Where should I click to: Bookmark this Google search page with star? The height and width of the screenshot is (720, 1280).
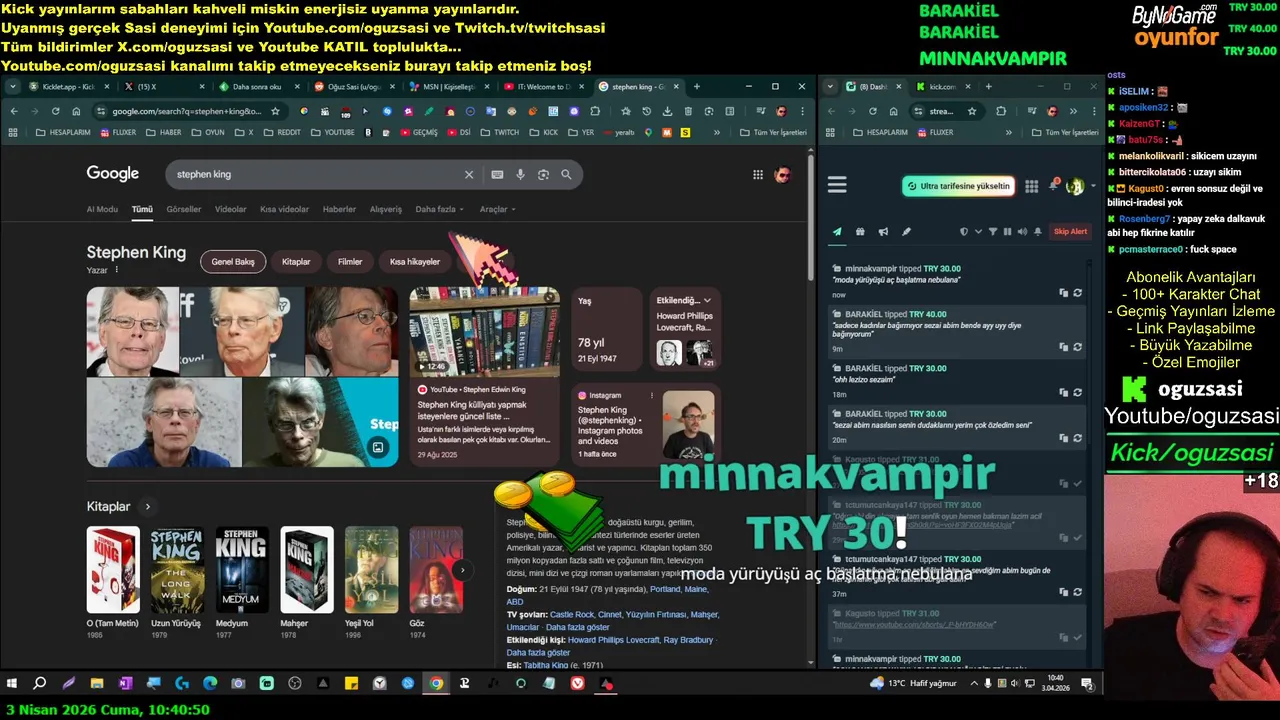pos(275,111)
